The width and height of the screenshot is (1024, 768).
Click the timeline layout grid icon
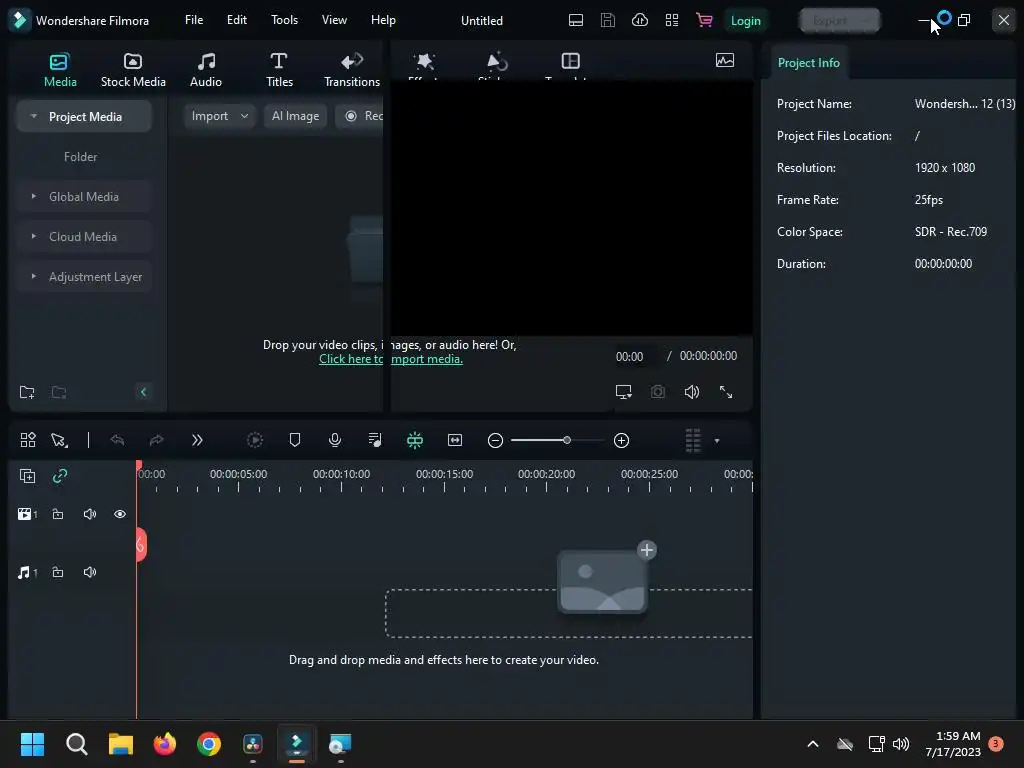click(x=28, y=440)
